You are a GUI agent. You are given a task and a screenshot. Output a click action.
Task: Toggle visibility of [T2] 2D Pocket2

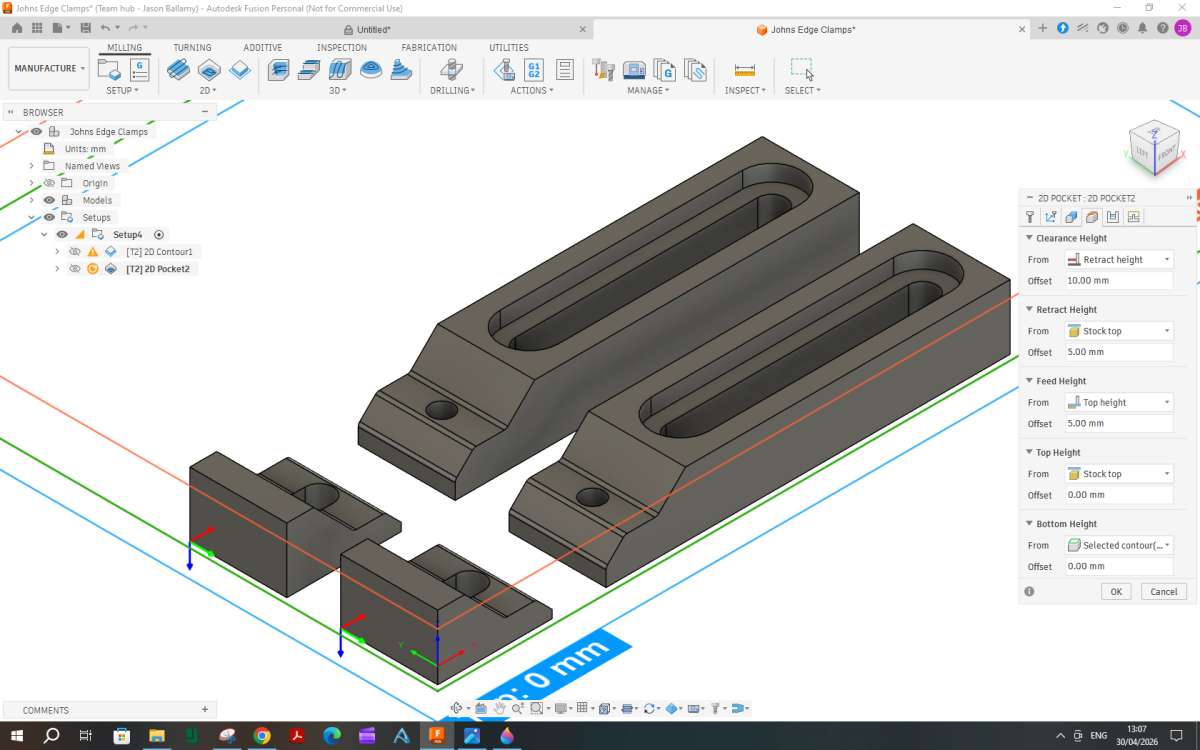tap(75, 268)
